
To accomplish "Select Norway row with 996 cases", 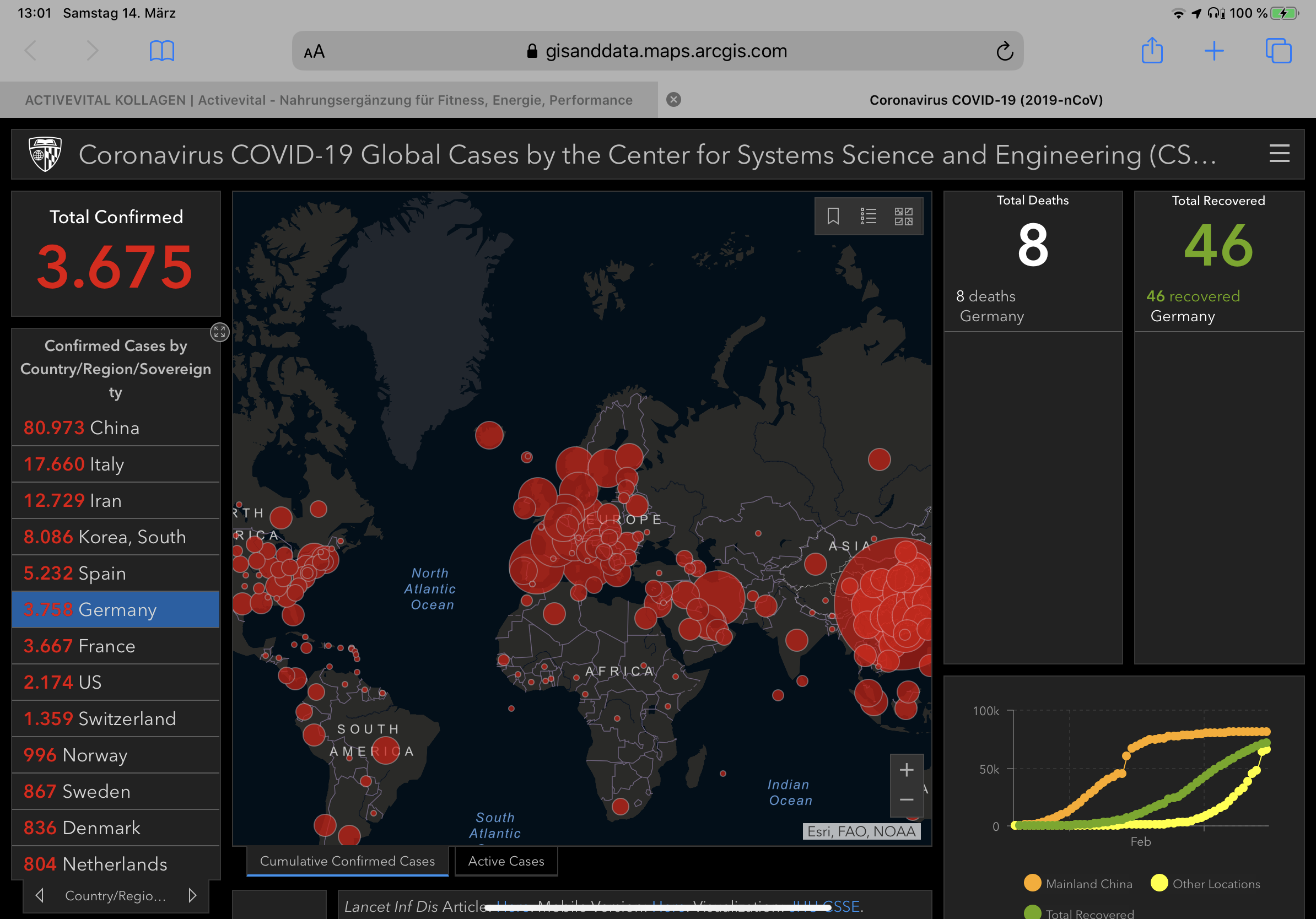I will pyautogui.click(x=116, y=755).
